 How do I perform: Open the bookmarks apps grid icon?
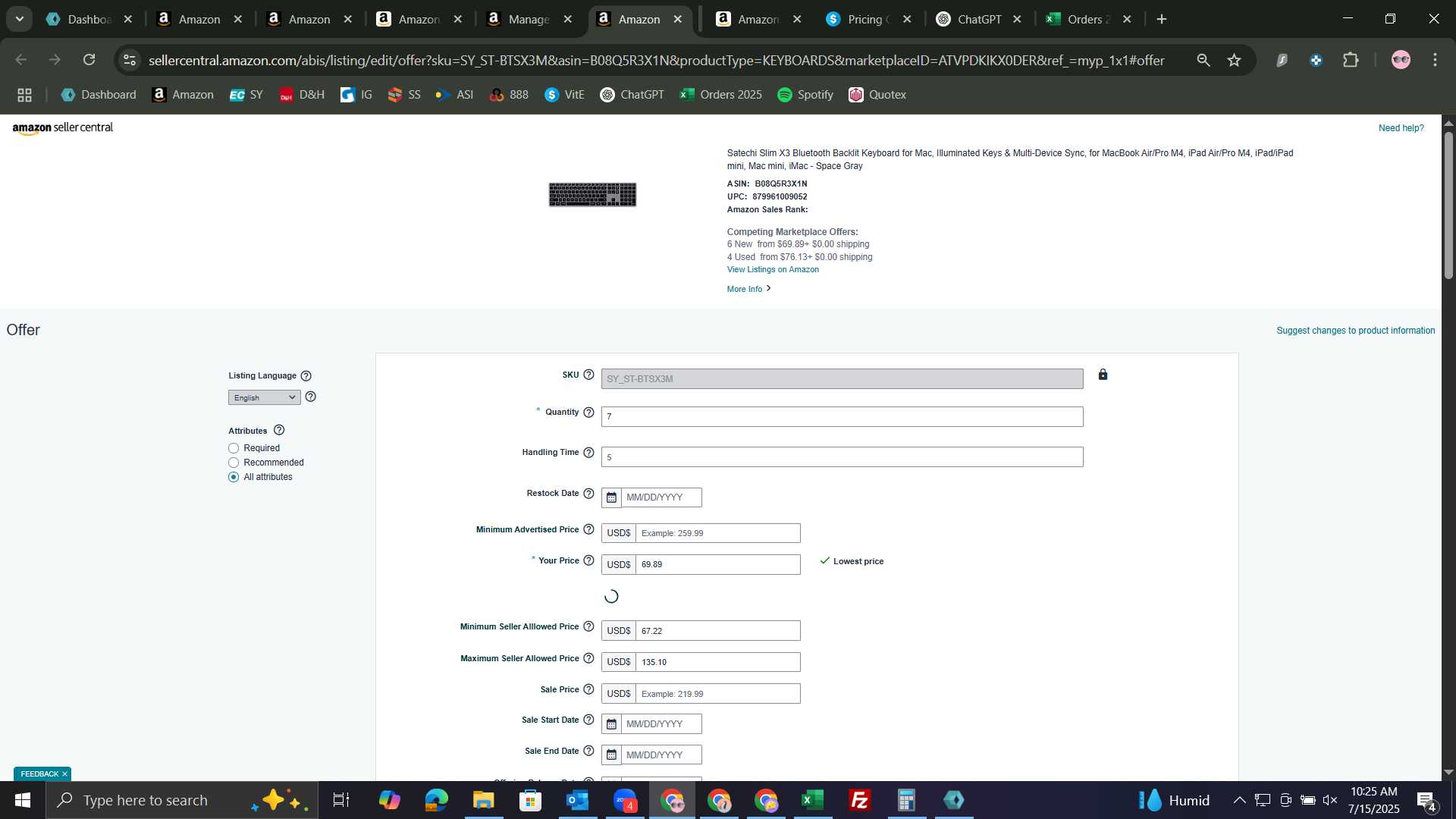coord(24,95)
